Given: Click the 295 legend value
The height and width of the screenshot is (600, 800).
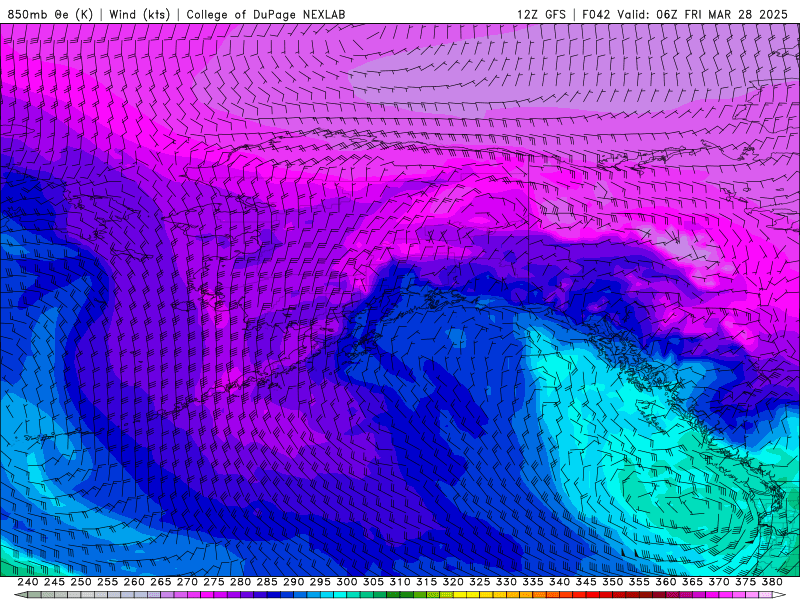Looking at the screenshot, I should 320,582.
